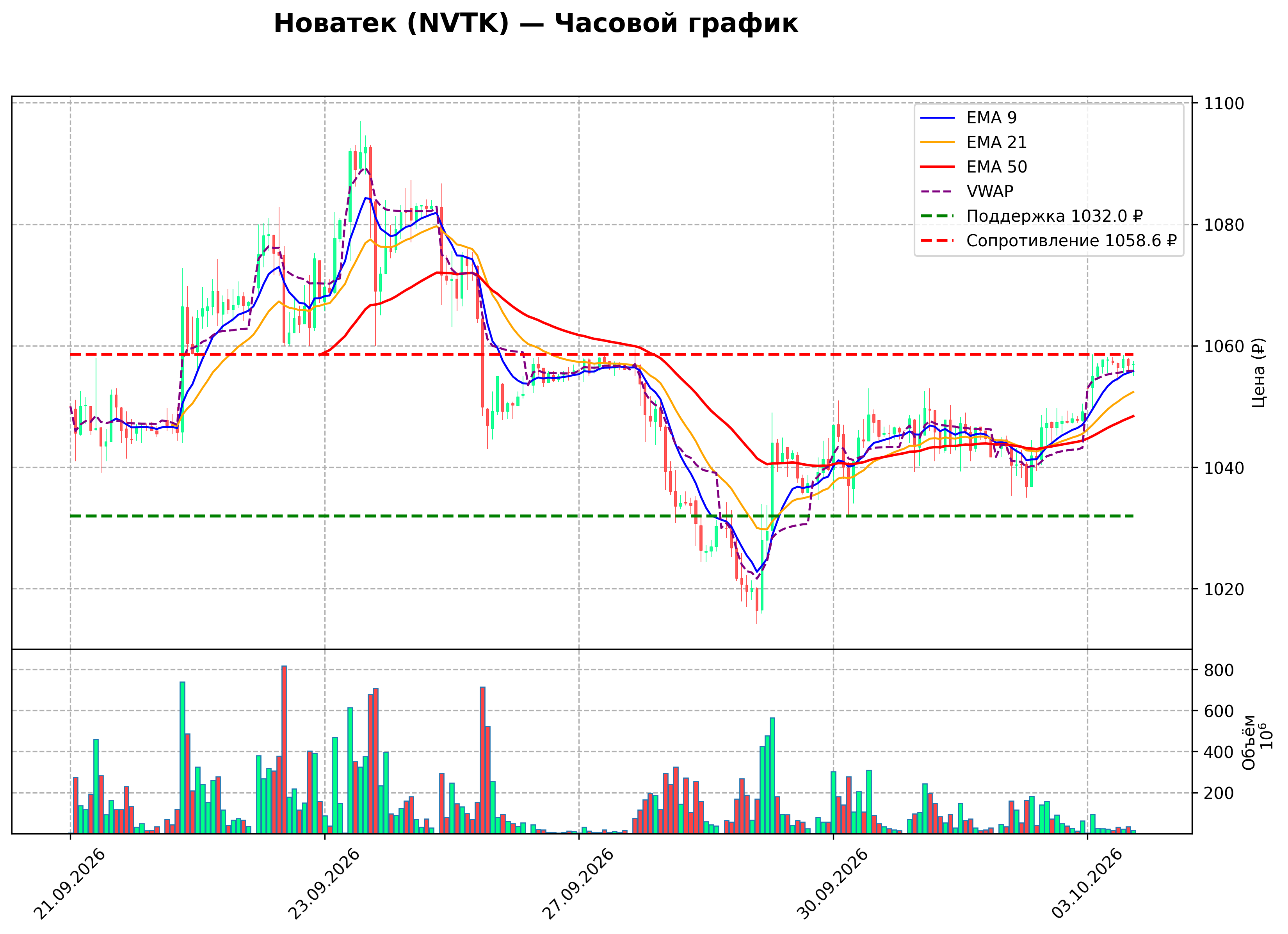Select the EMA 21 legend entry

coord(973,142)
